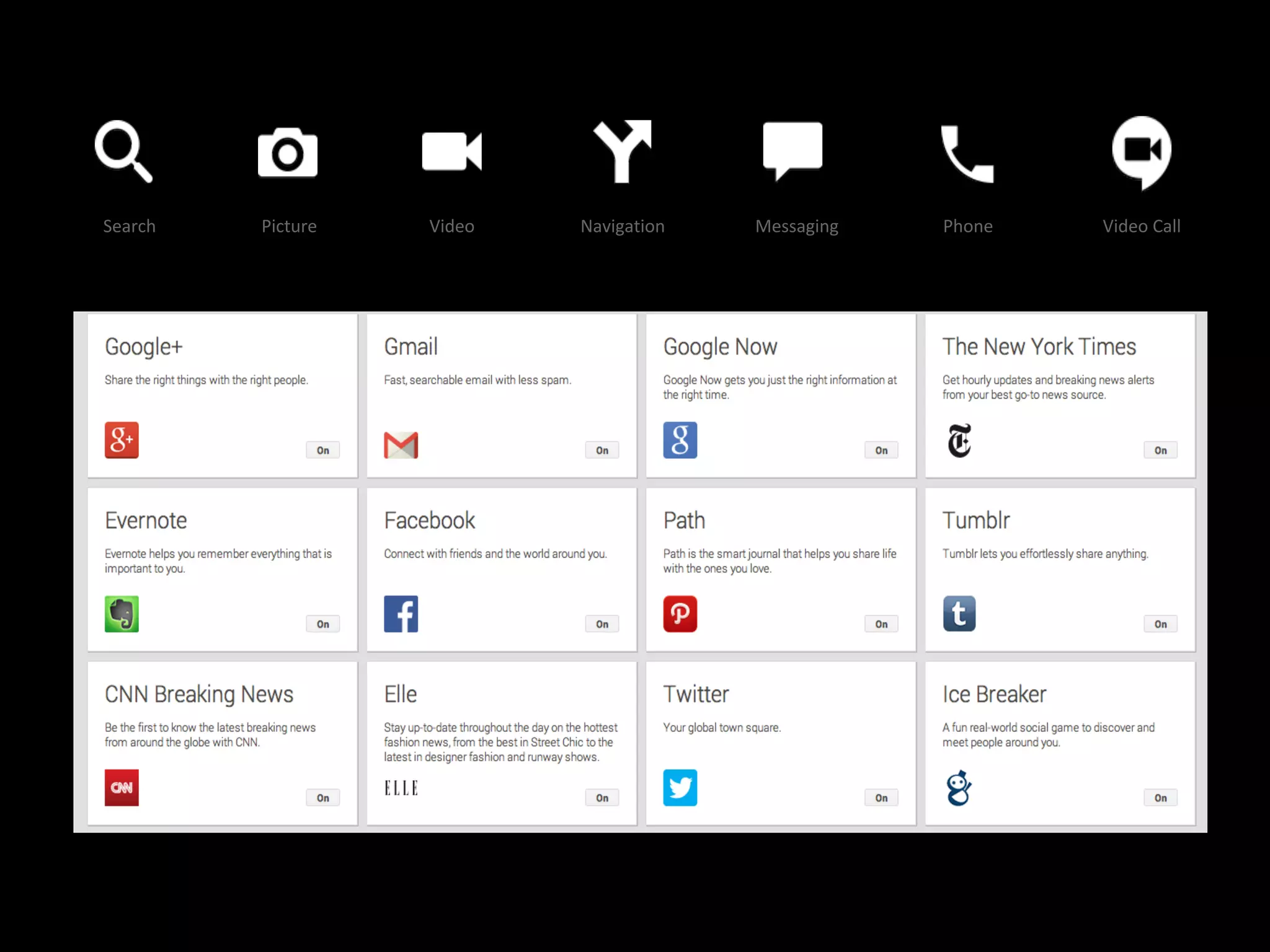Click the Search magnifier icon
Screen dimensions: 1270x952
click(123, 151)
